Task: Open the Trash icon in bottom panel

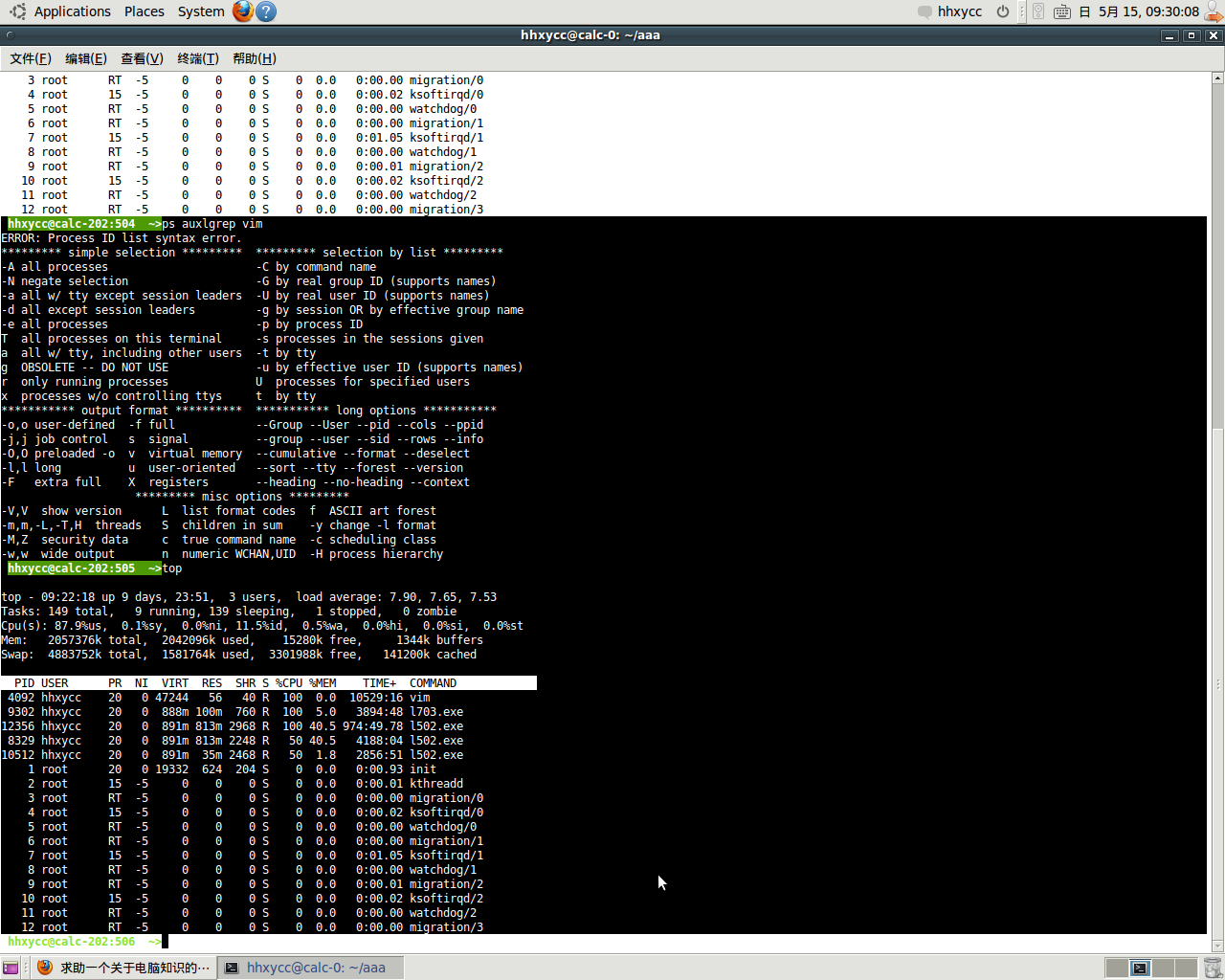Action: click(1213, 968)
